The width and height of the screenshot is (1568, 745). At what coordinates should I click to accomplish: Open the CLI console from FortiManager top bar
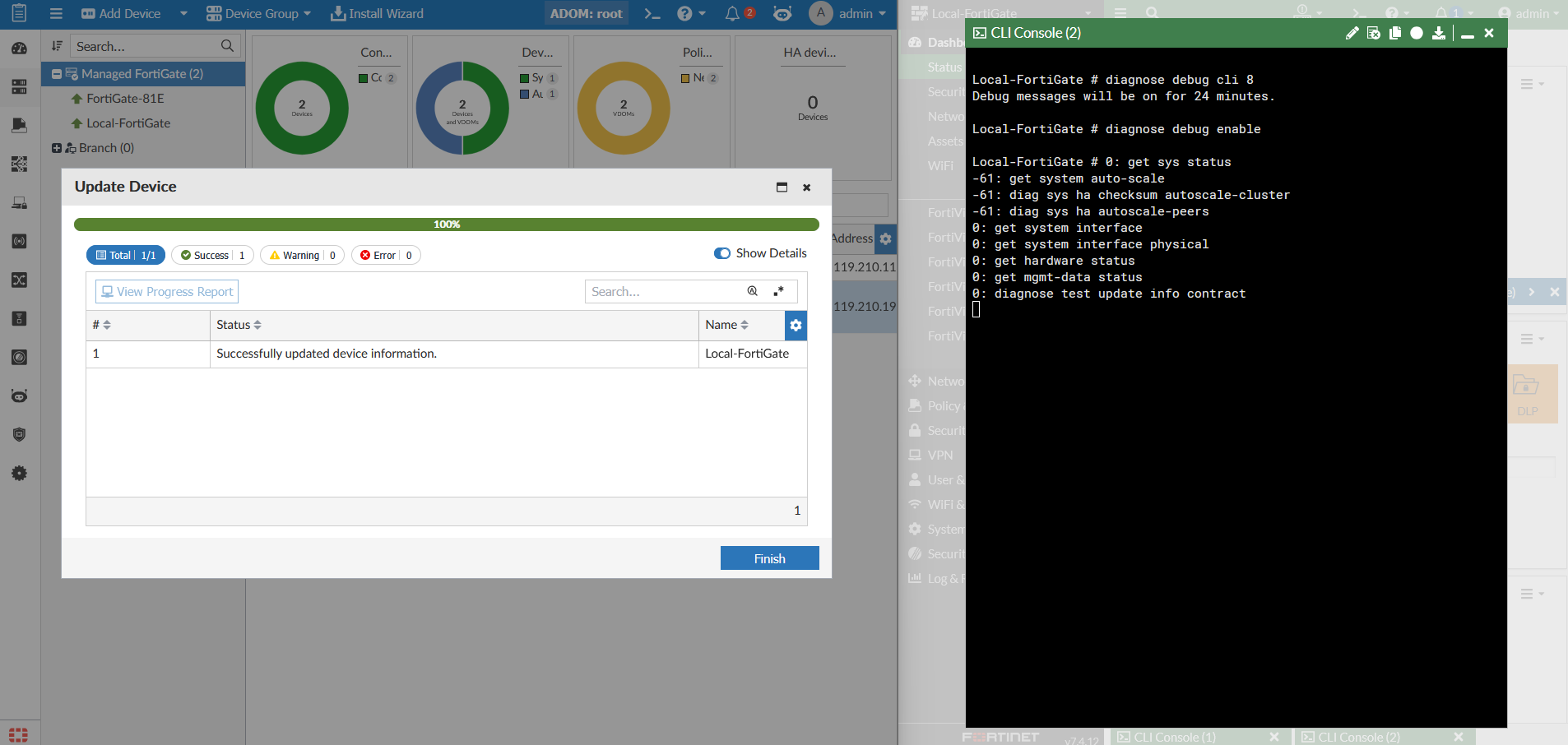click(652, 14)
